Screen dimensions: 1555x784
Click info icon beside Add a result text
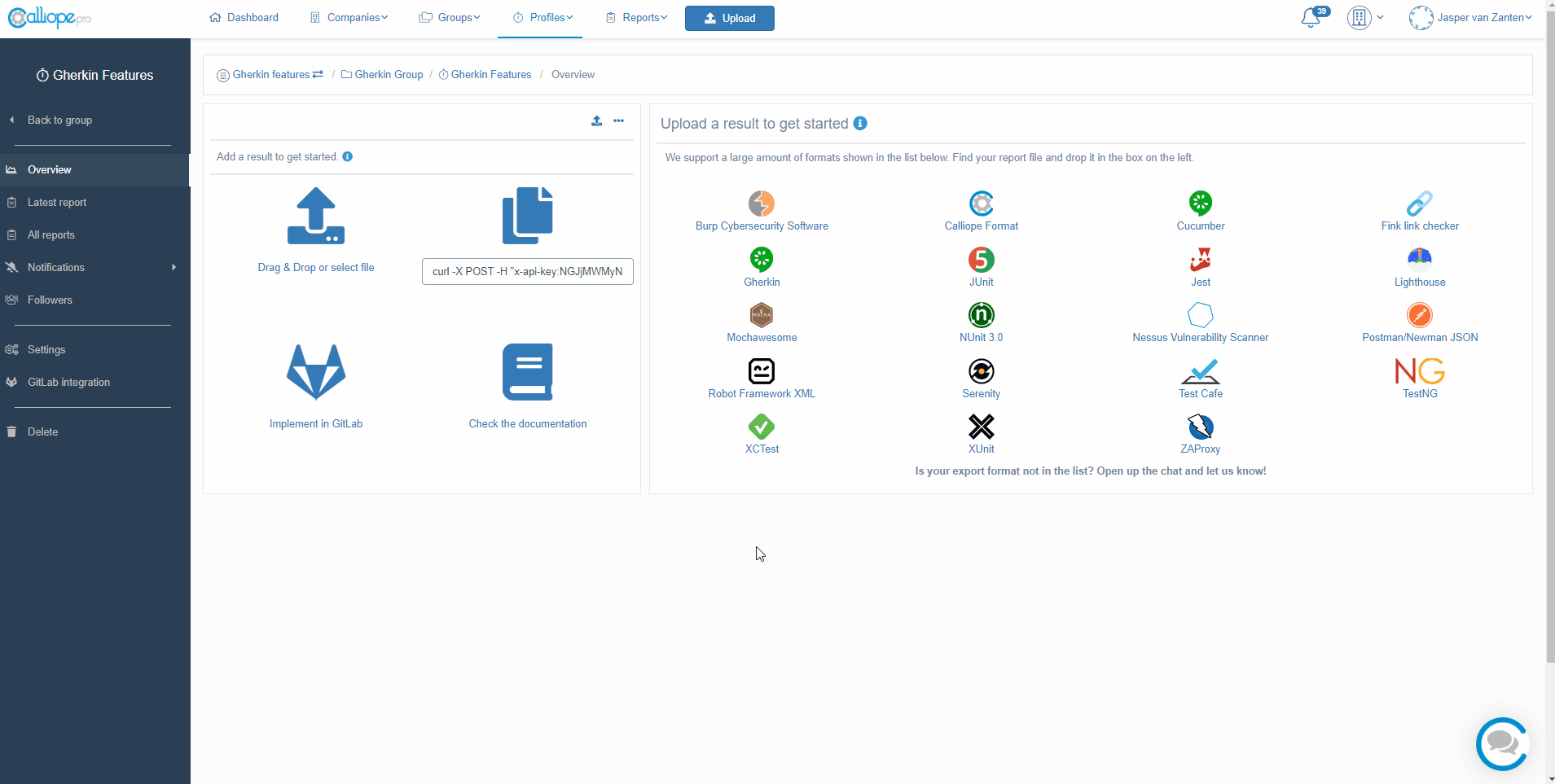pyautogui.click(x=348, y=156)
